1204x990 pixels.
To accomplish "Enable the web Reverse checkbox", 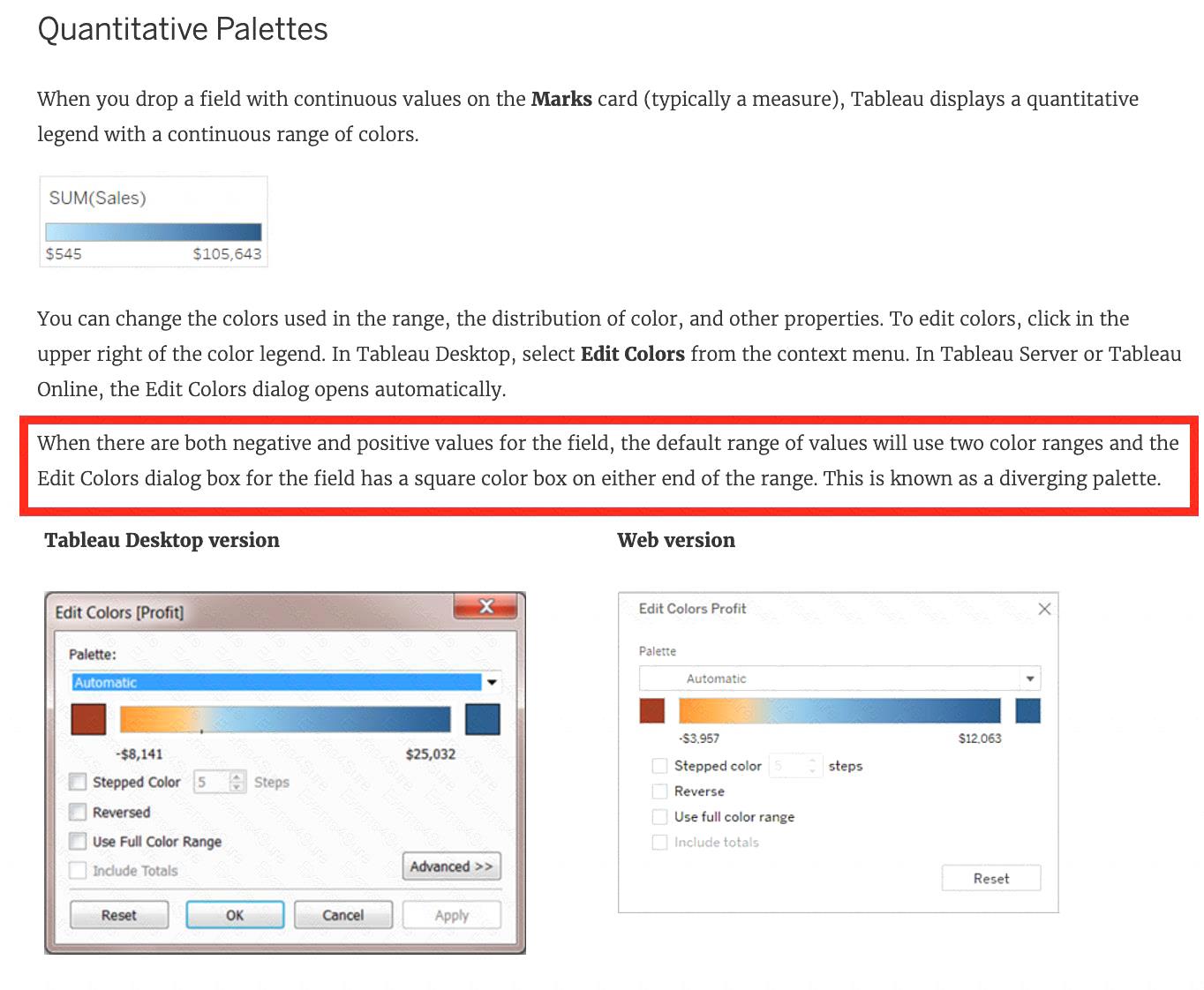I will [659, 791].
